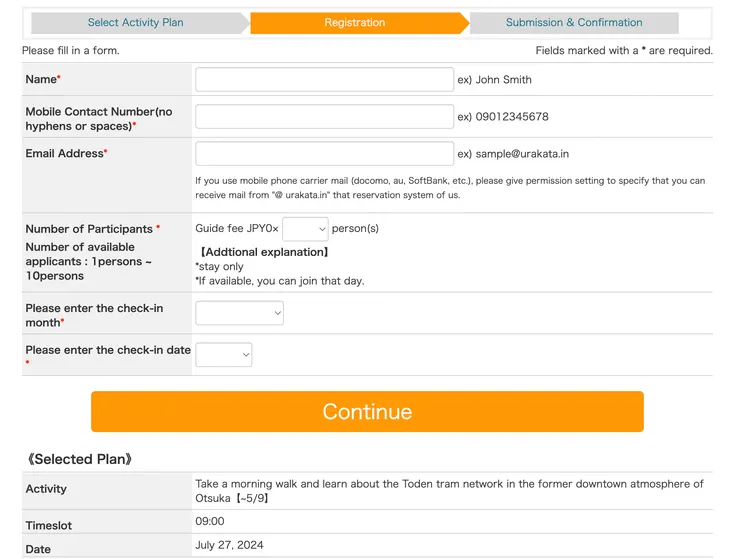Click the Name input field
Viewport: 740px width, 559px height.
pyautogui.click(x=324, y=80)
